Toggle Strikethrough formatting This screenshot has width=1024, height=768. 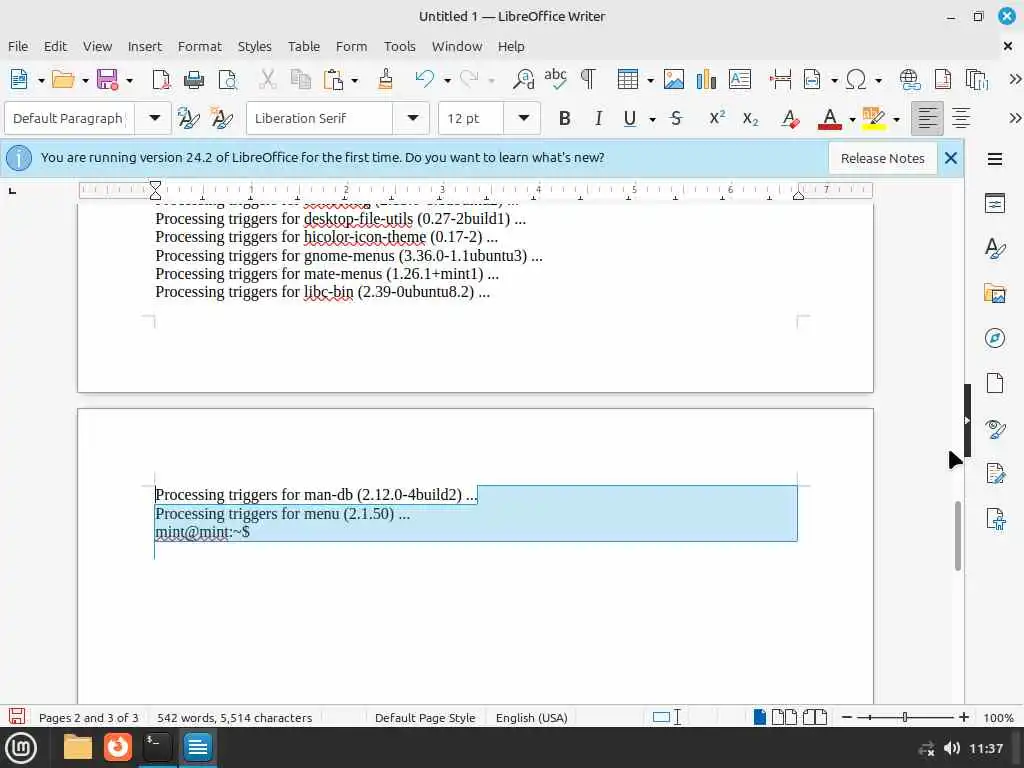pyautogui.click(x=677, y=118)
